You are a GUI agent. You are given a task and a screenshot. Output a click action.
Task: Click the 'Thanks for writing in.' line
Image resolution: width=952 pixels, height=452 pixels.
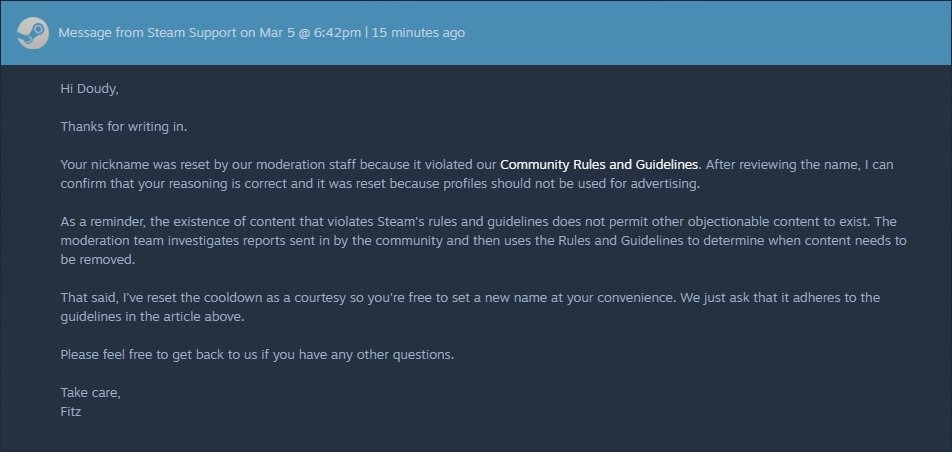tap(124, 127)
